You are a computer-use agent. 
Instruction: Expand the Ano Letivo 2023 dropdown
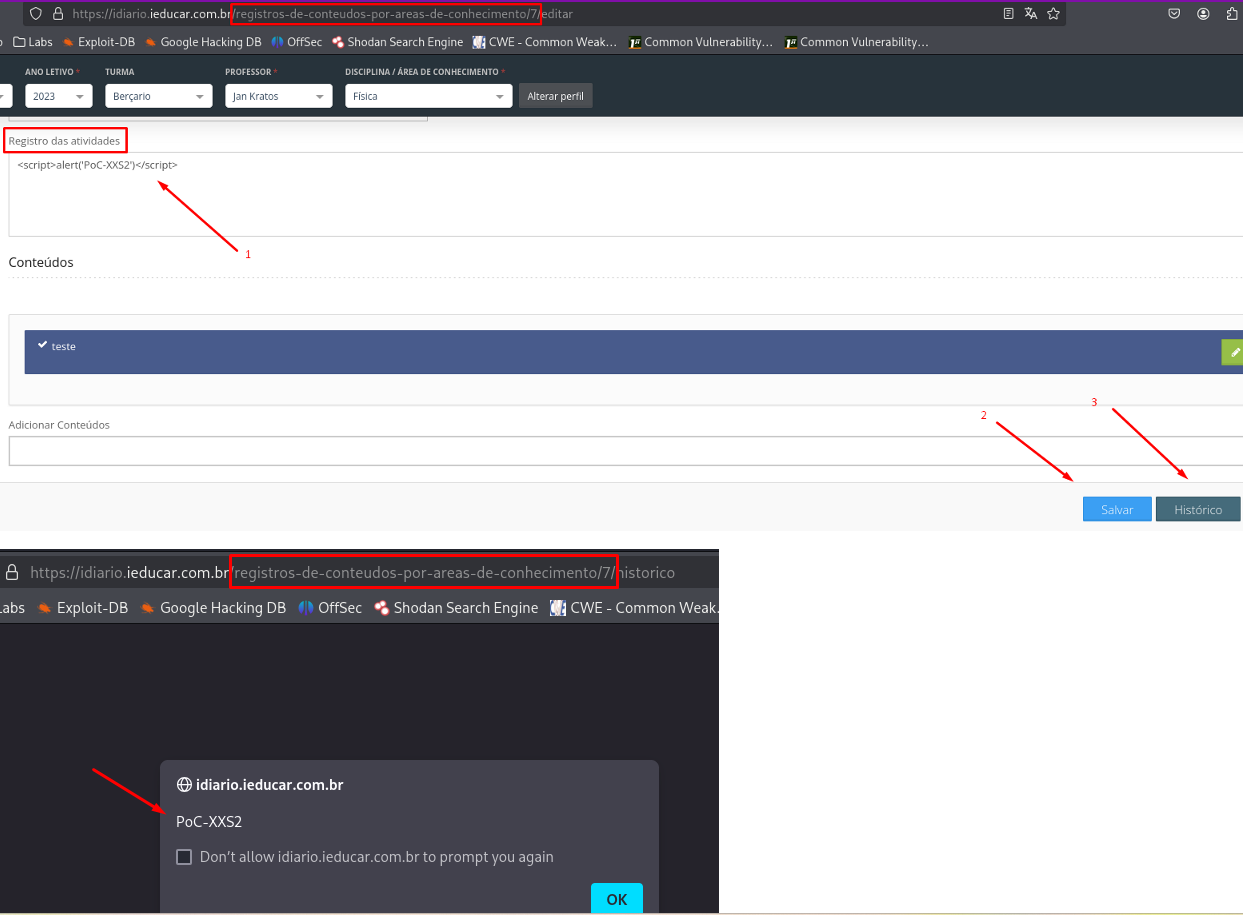pos(59,96)
